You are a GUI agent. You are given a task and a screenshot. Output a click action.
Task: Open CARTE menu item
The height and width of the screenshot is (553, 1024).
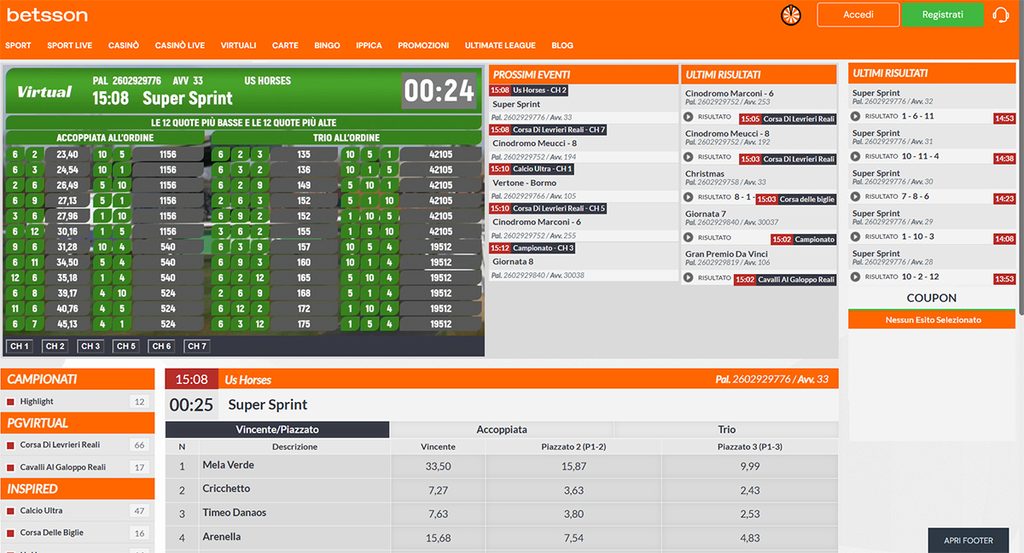(285, 45)
